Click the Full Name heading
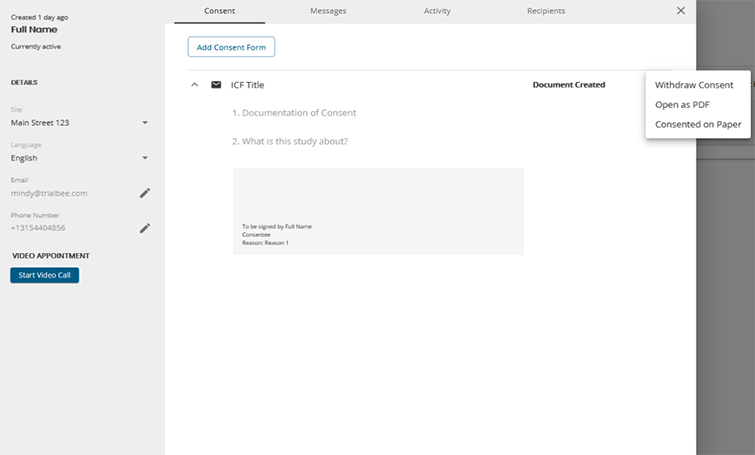The height and width of the screenshot is (455, 755). point(34,29)
